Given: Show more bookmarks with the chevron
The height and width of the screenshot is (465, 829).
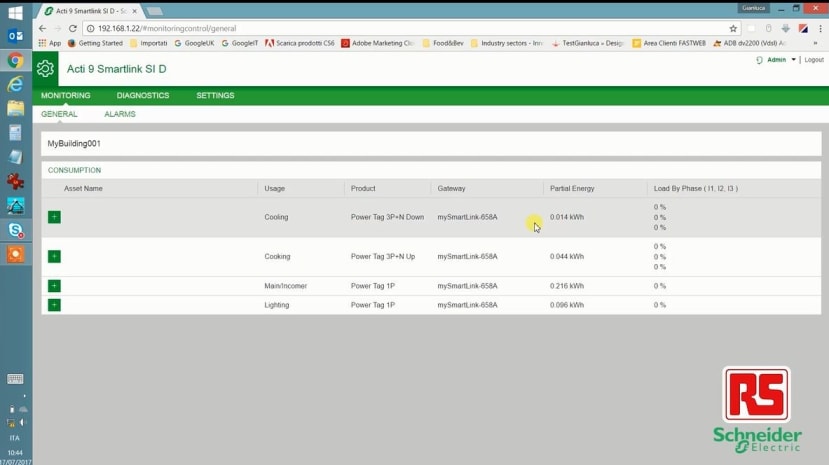Looking at the screenshot, I should pyautogui.click(x=815, y=43).
